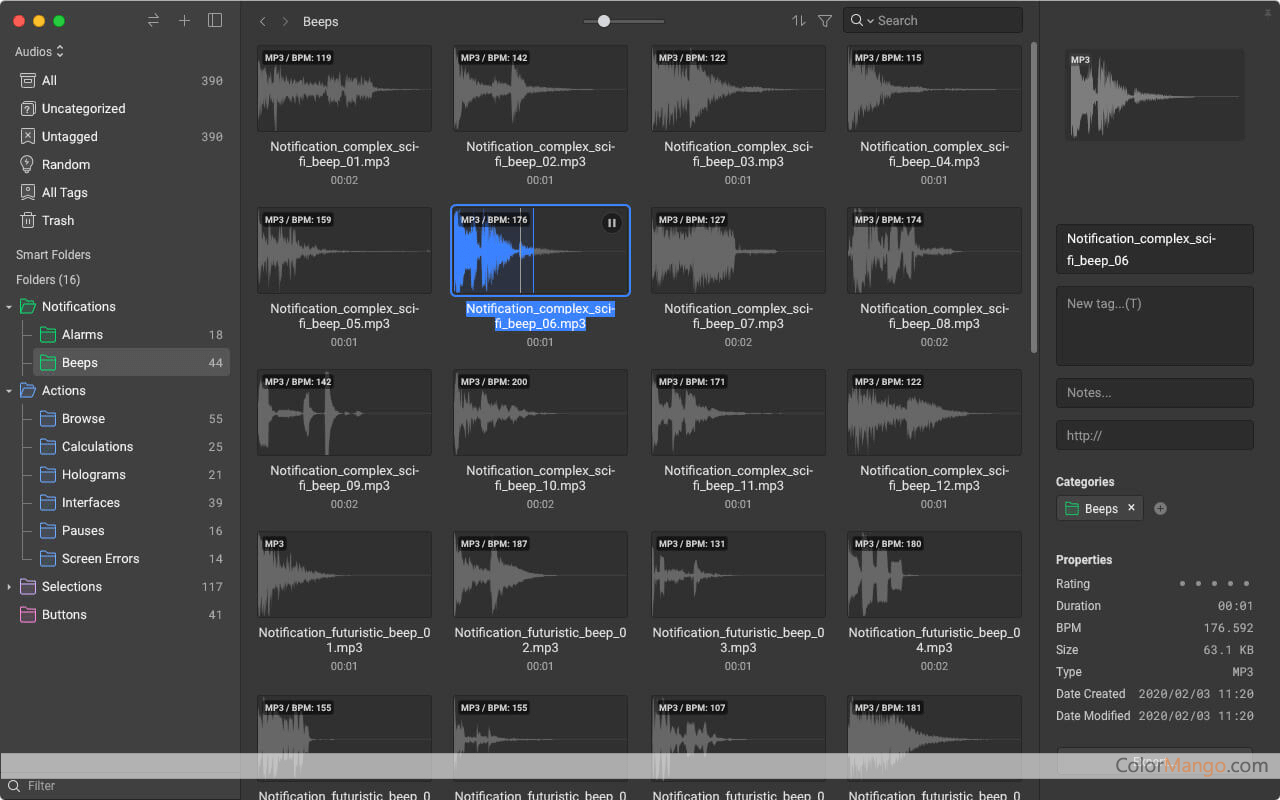Screen dimensions: 1280x800
Task: Adjust the thumbnail size slider
Action: [604, 21]
